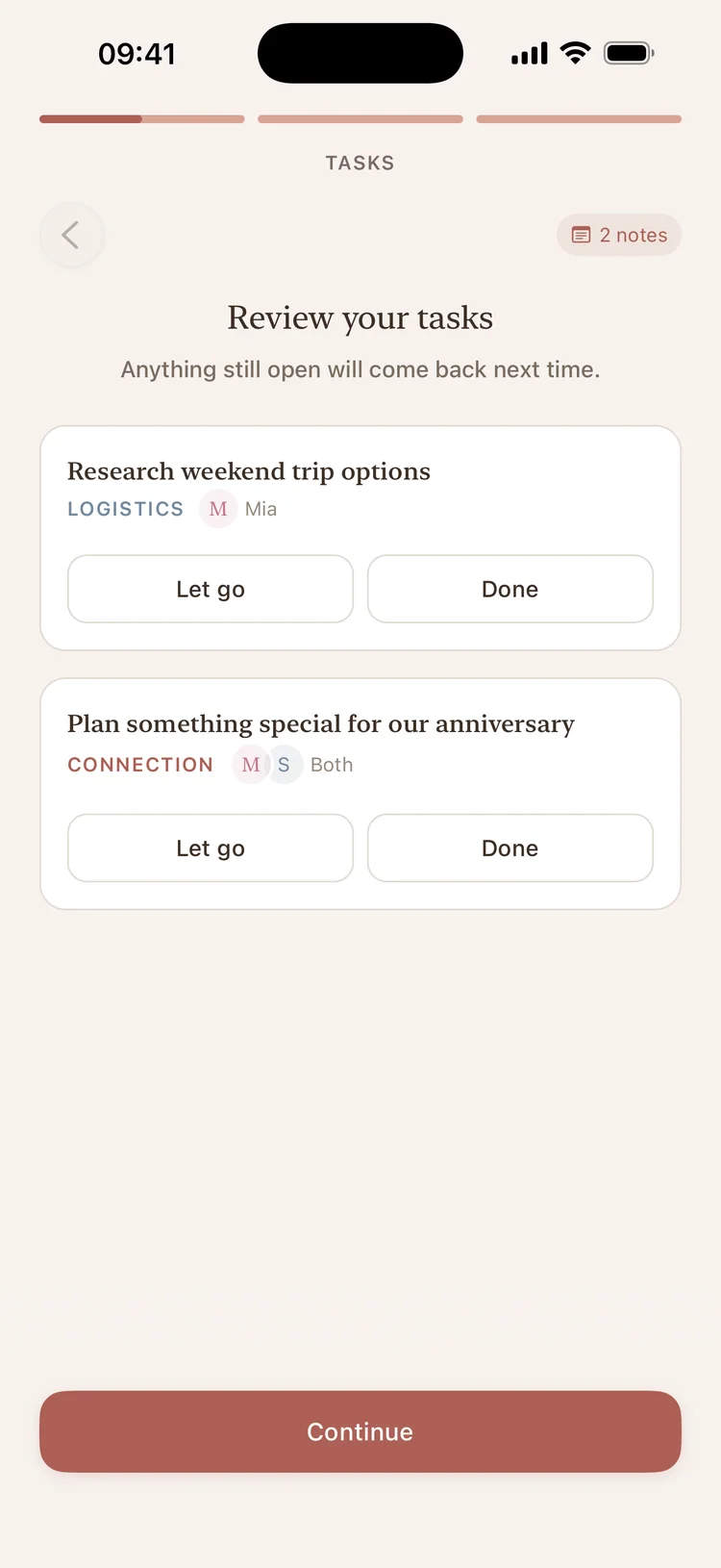The width and height of the screenshot is (721, 1568).
Task: Tap the LOGISTICS category label
Action: 125,509
